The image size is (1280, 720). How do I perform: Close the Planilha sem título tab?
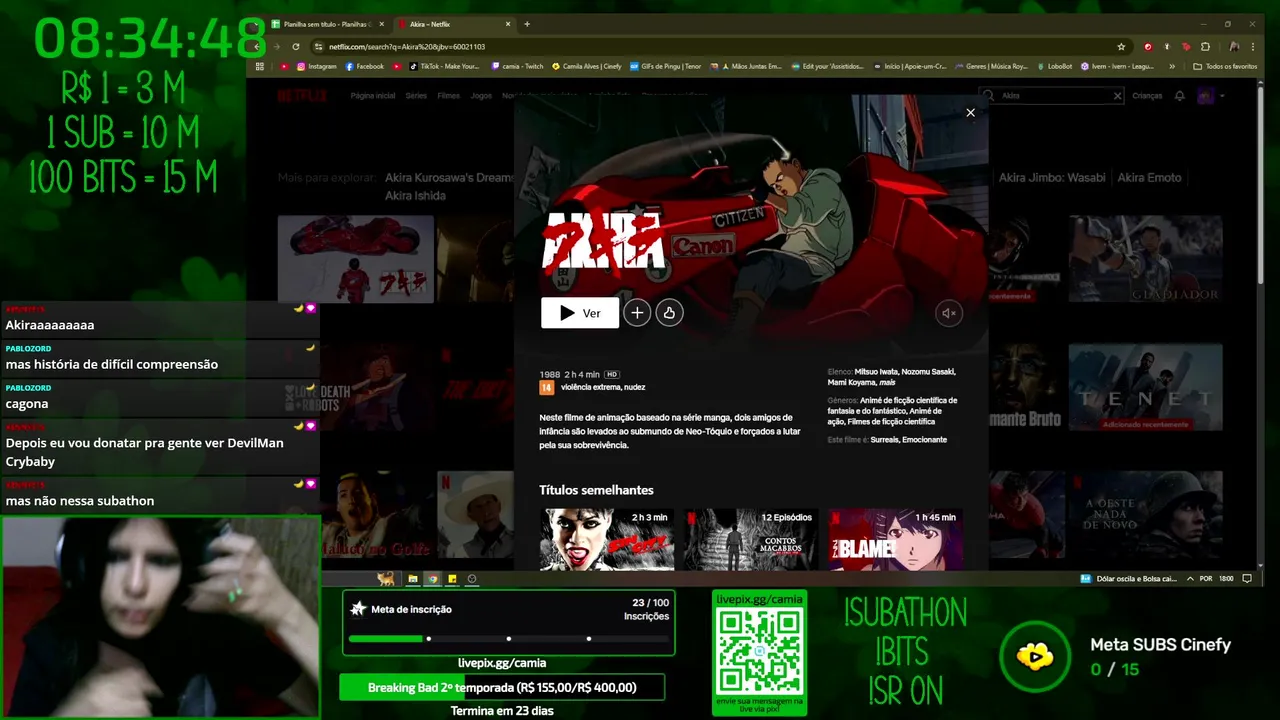(x=381, y=24)
